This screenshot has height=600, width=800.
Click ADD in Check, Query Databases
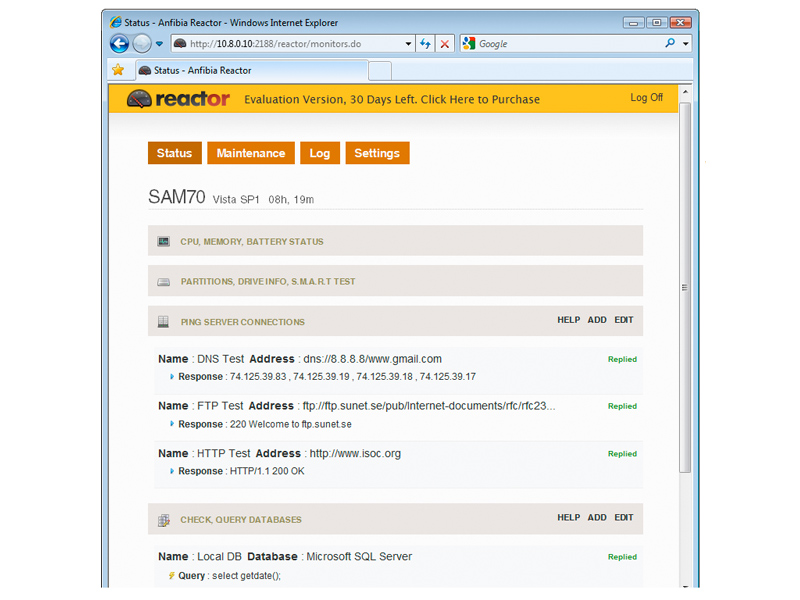point(597,517)
